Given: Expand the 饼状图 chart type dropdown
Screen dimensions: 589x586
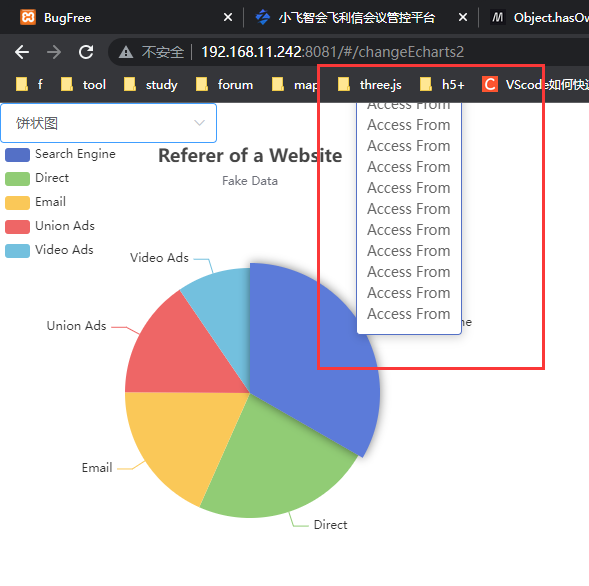Looking at the screenshot, I should click(x=109, y=123).
